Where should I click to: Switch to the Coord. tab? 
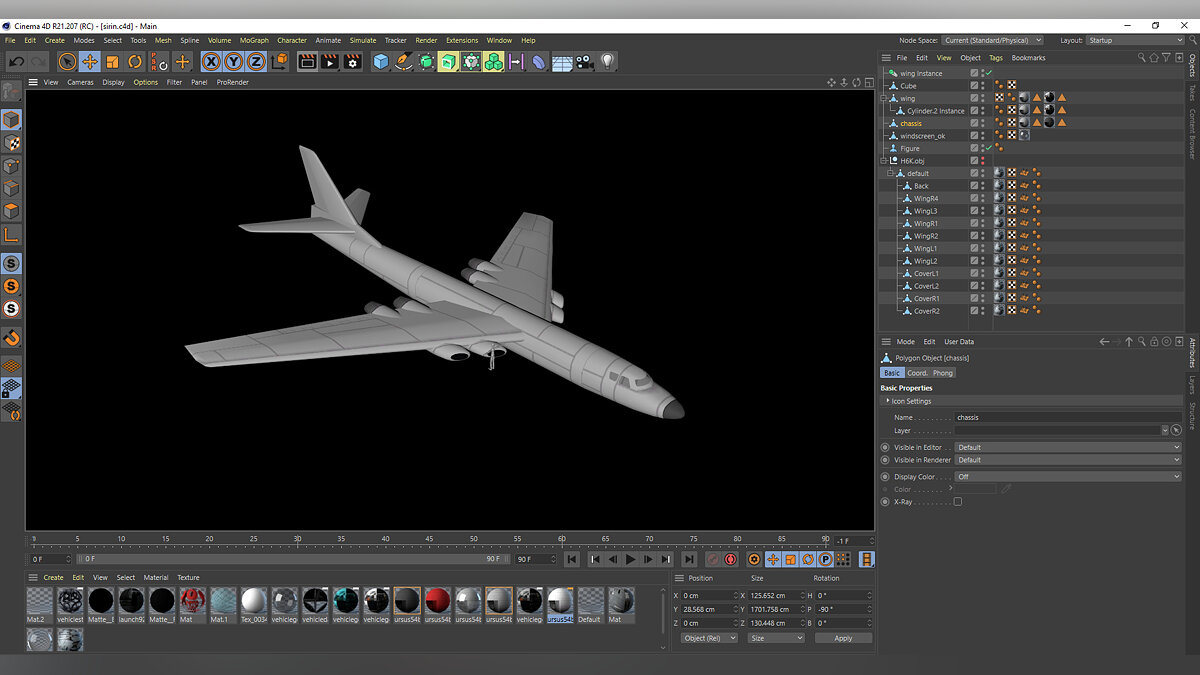[917, 373]
